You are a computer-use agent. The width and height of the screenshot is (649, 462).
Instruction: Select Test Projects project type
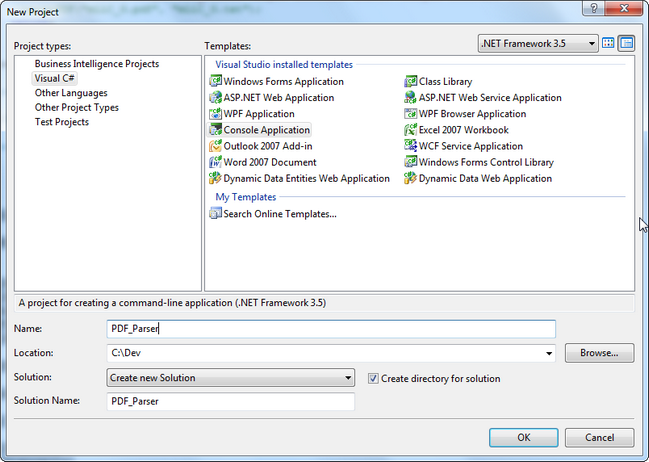point(62,122)
